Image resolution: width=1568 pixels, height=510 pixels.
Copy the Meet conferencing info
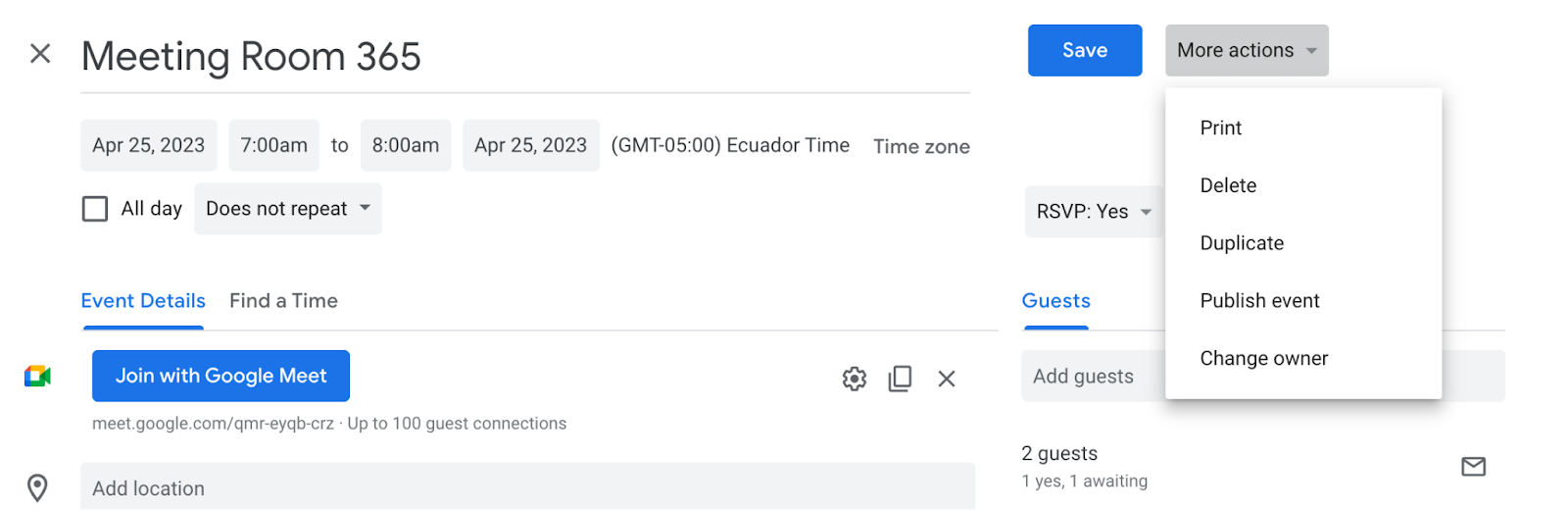pos(900,379)
